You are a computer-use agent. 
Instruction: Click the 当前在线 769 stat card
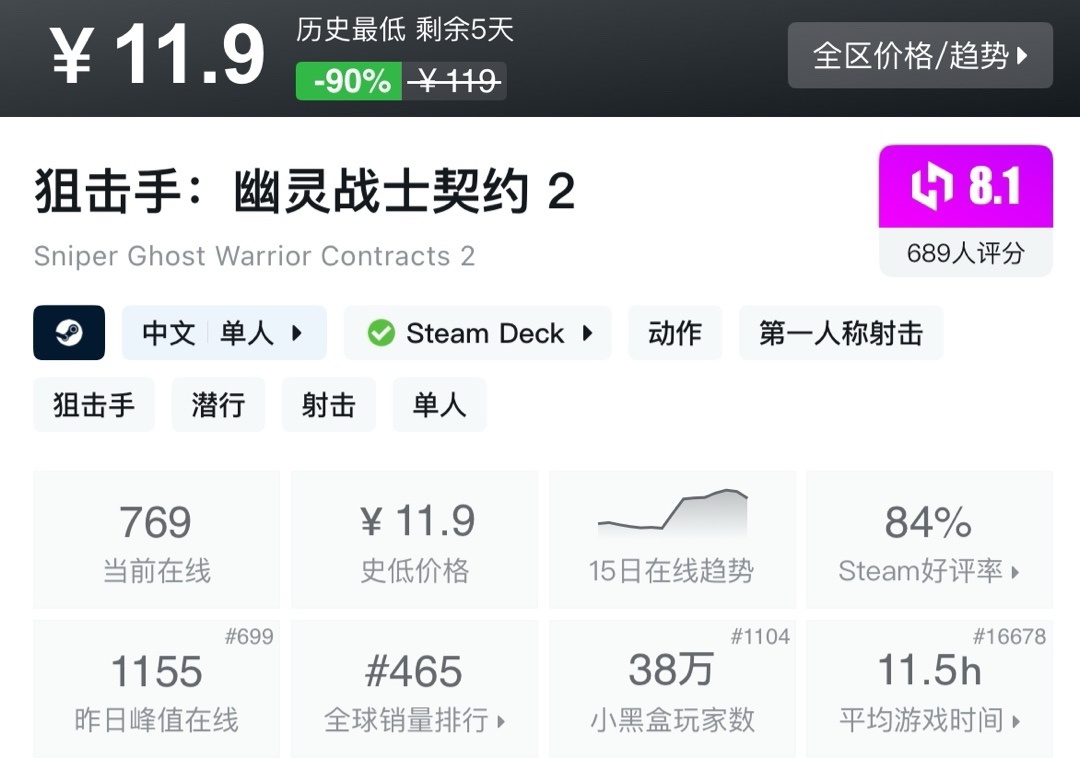156,540
